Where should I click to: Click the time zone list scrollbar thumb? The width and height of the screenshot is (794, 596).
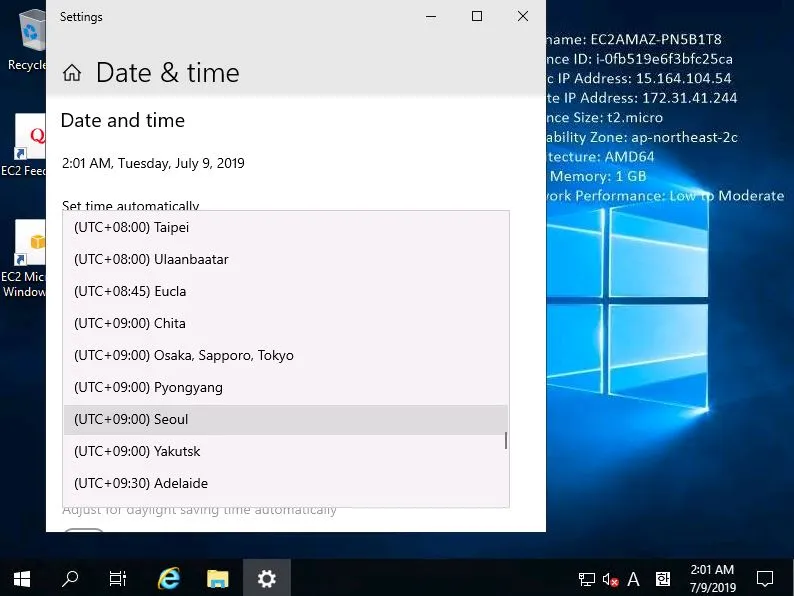tap(506, 441)
